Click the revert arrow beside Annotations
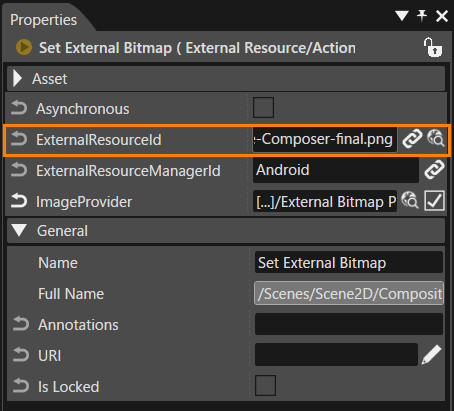 (x=21, y=324)
